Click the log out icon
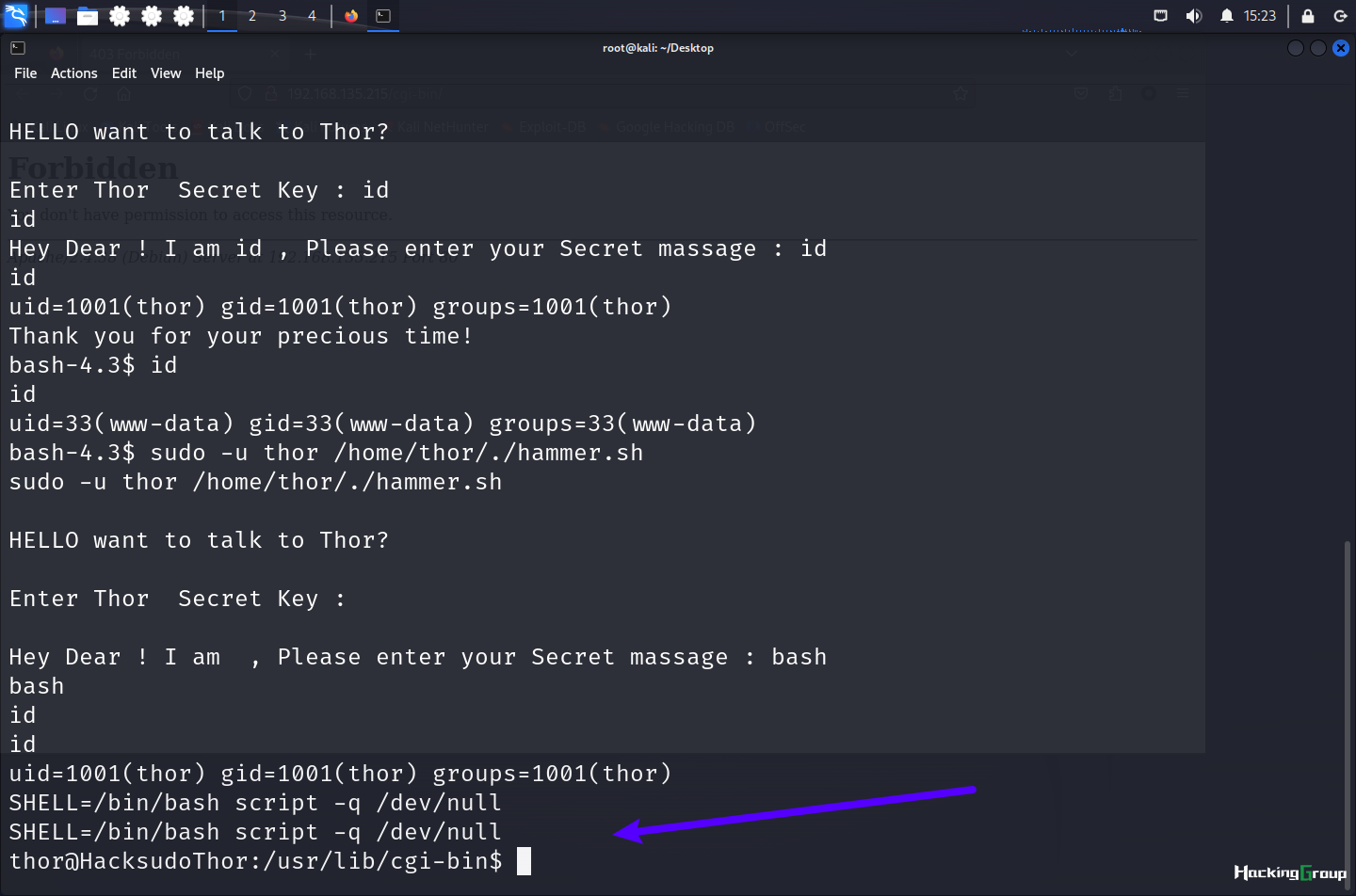 tap(1340, 16)
